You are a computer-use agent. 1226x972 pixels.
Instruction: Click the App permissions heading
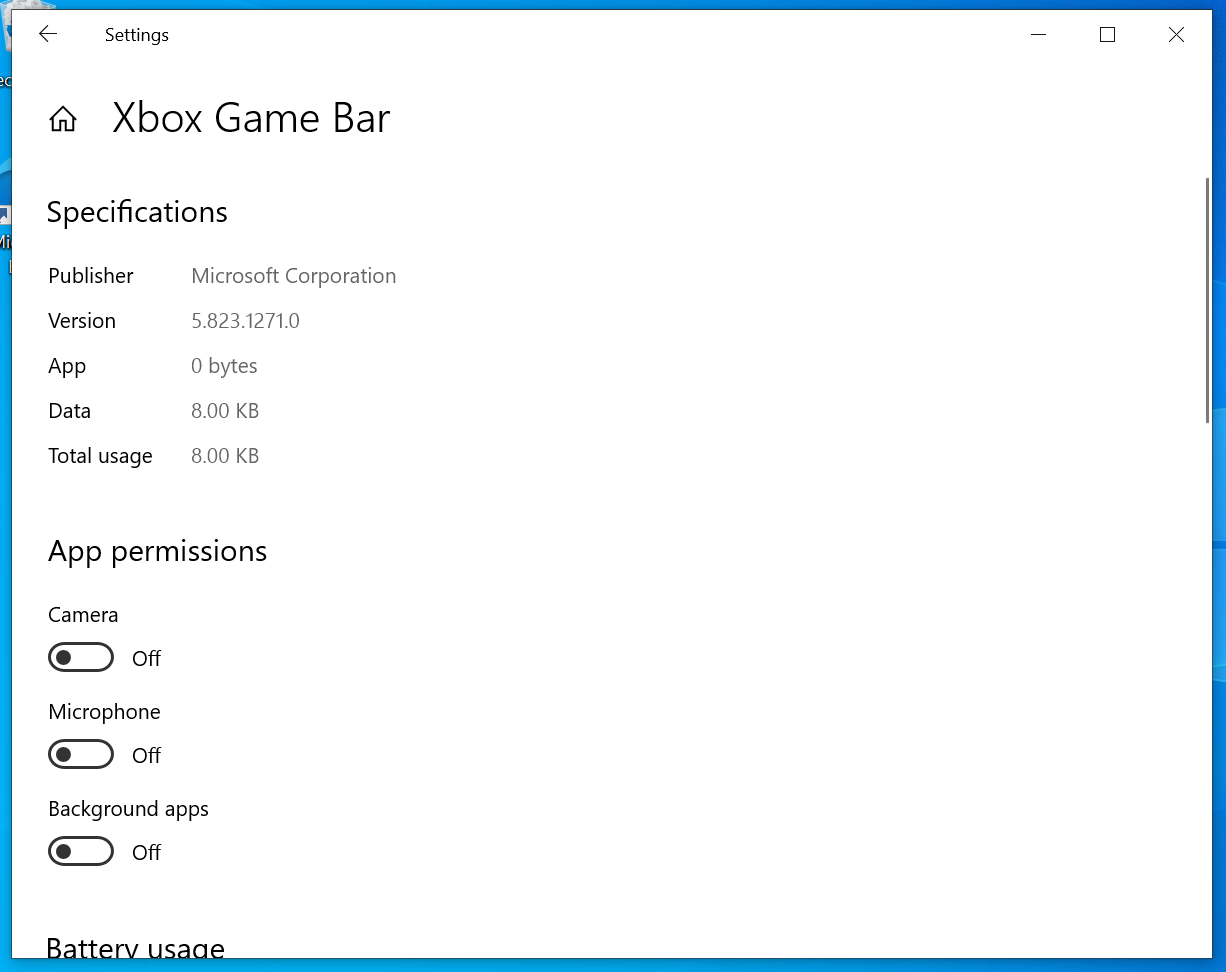pyautogui.click(x=157, y=551)
